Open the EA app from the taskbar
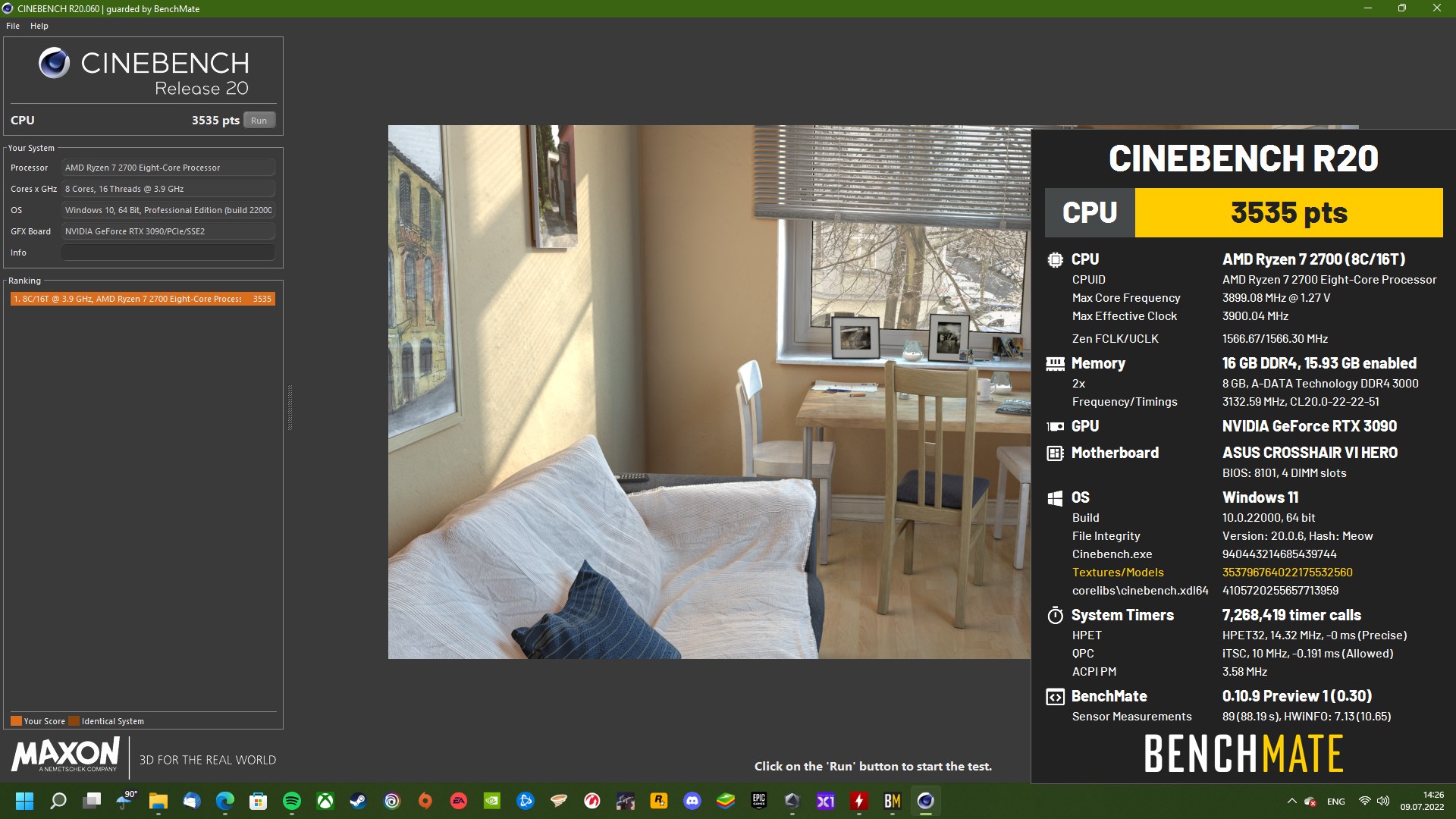Image resolution: width=1456 pixels, height=819 pixels. [x=459, y=801]
